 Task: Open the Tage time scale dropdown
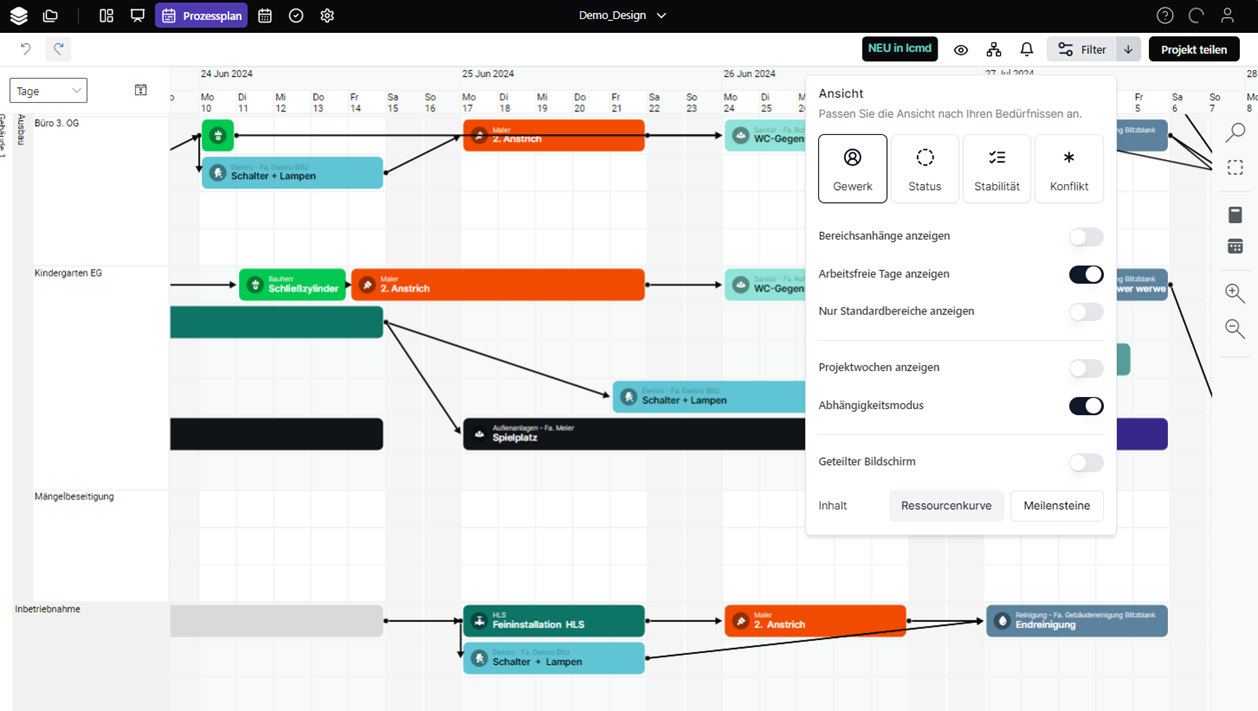click(48, 91)
